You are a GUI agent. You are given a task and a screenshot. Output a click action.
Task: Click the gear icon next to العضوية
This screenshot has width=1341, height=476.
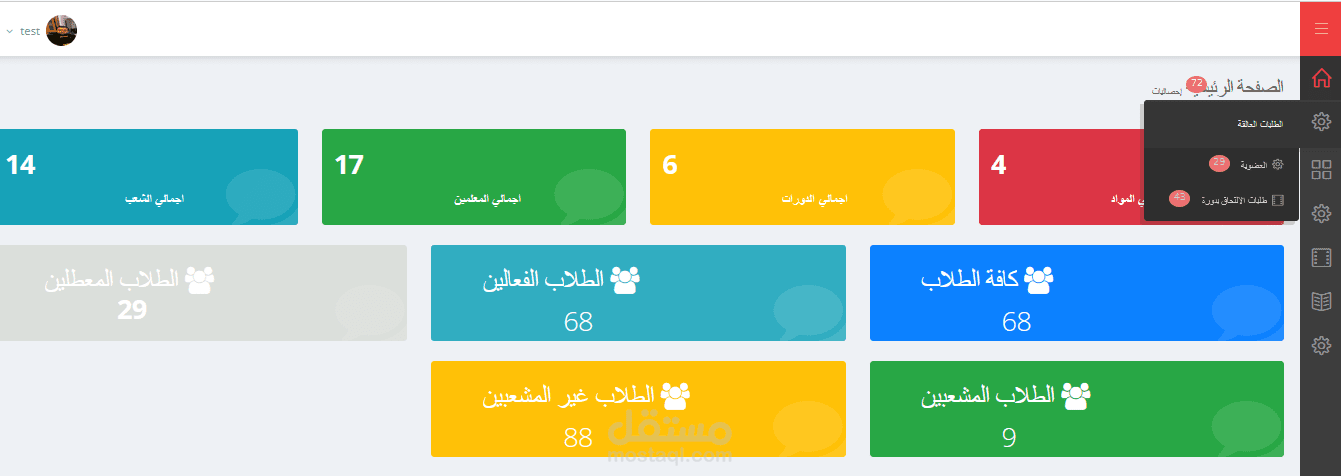(x=1277, y=164)
